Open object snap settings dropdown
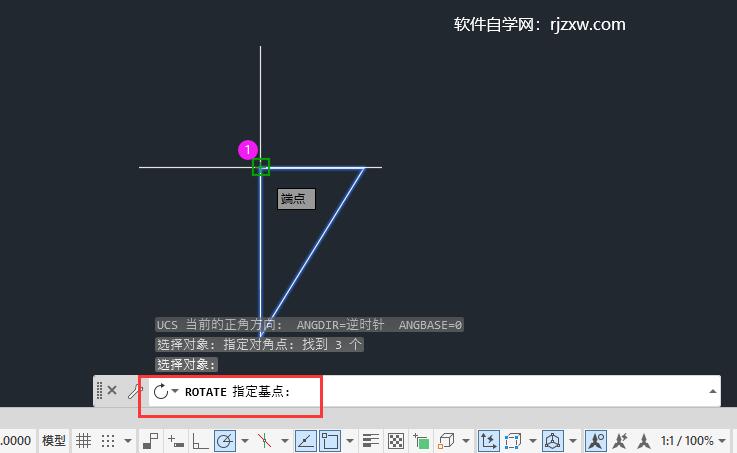This screenshot has width=737, height=453. [349, 441]
